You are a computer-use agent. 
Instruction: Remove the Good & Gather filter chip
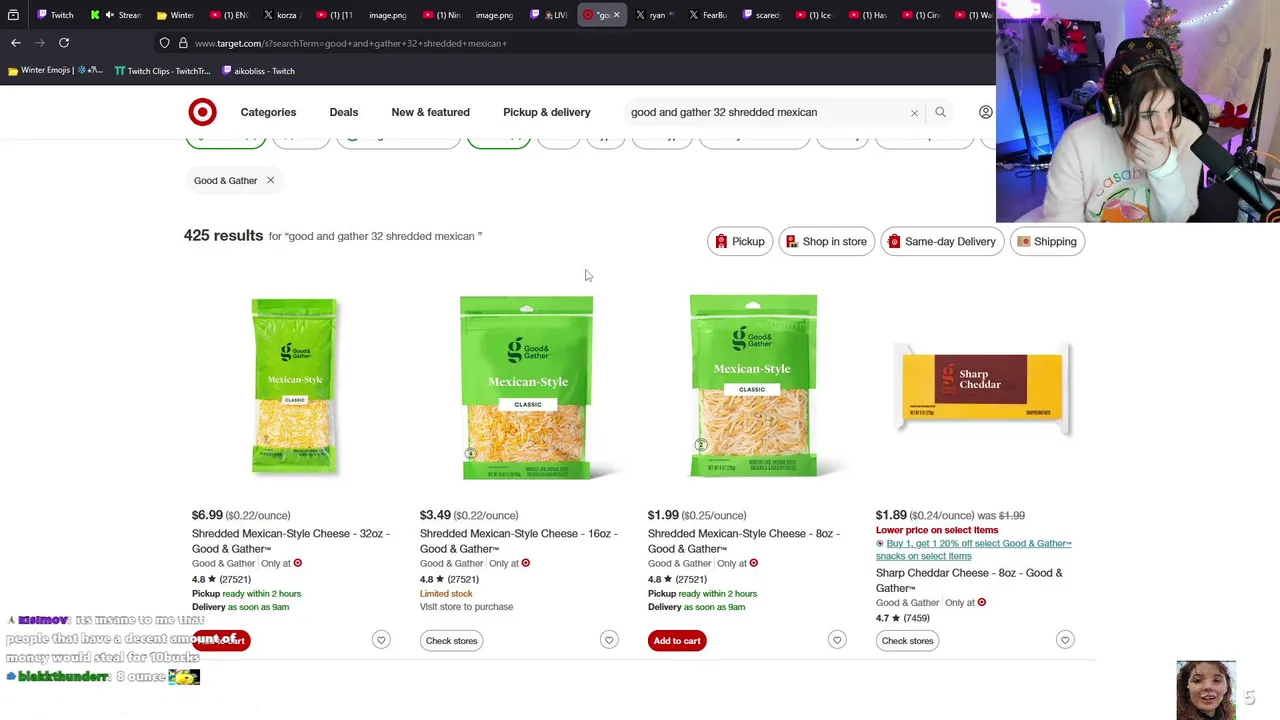tap(270, 180)
